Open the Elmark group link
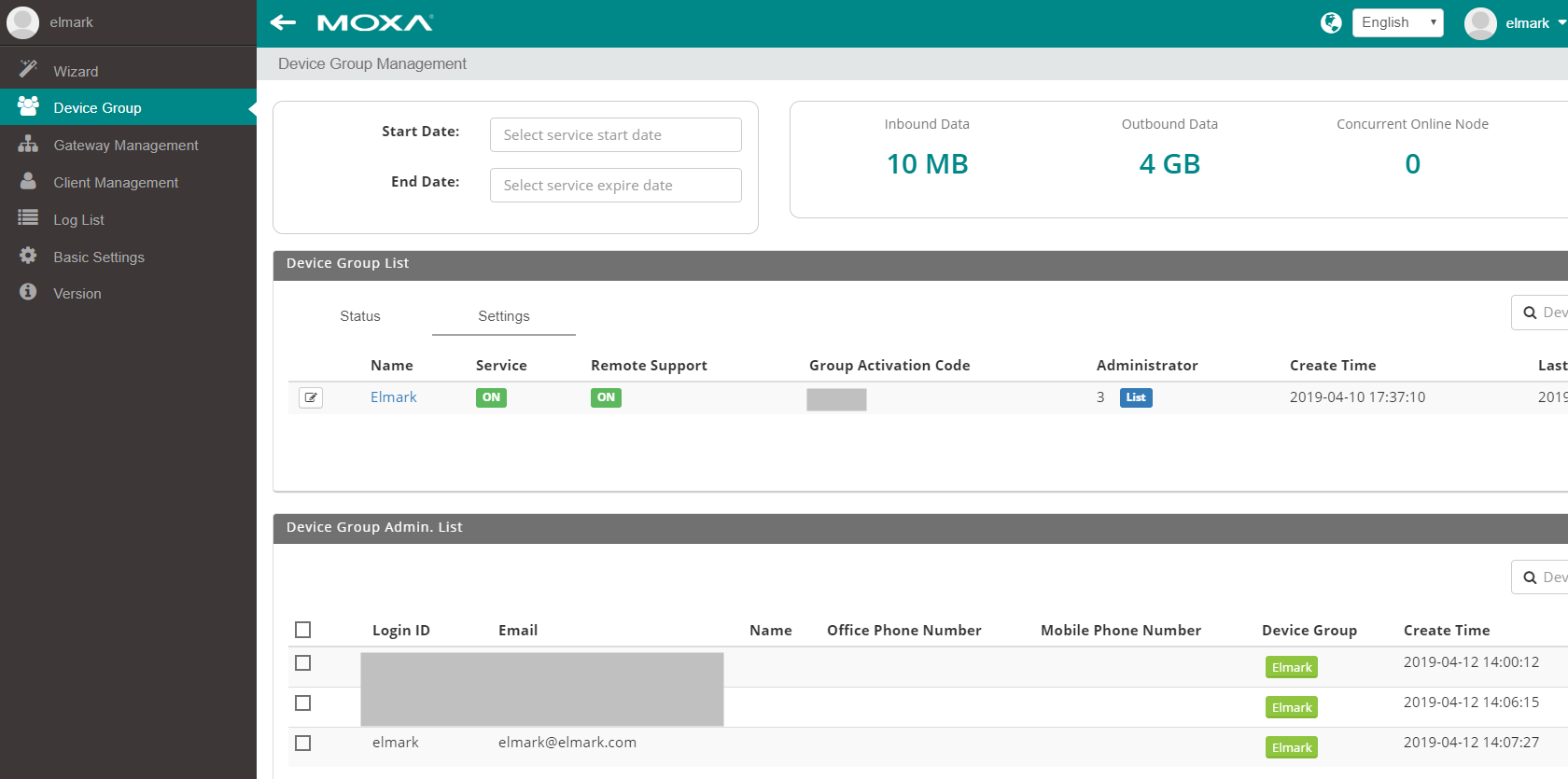Viewport: 1568px width, 779px height. (394, 396)
